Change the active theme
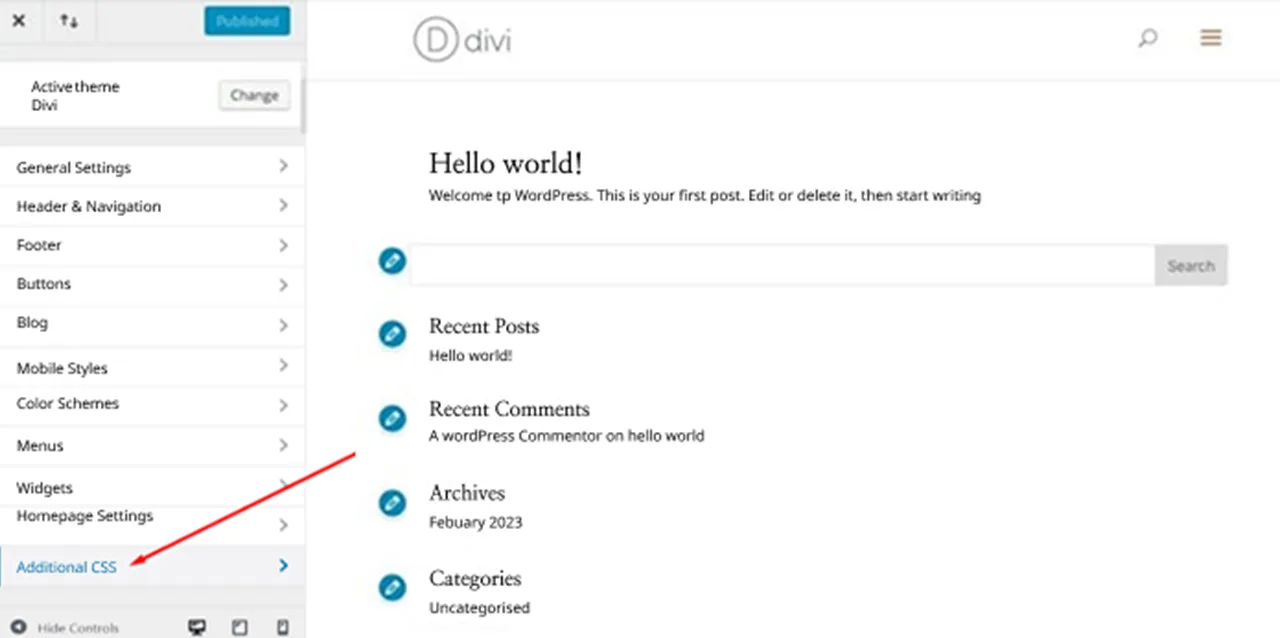The width and height of the screenshot is (1280, 638). 254,96
